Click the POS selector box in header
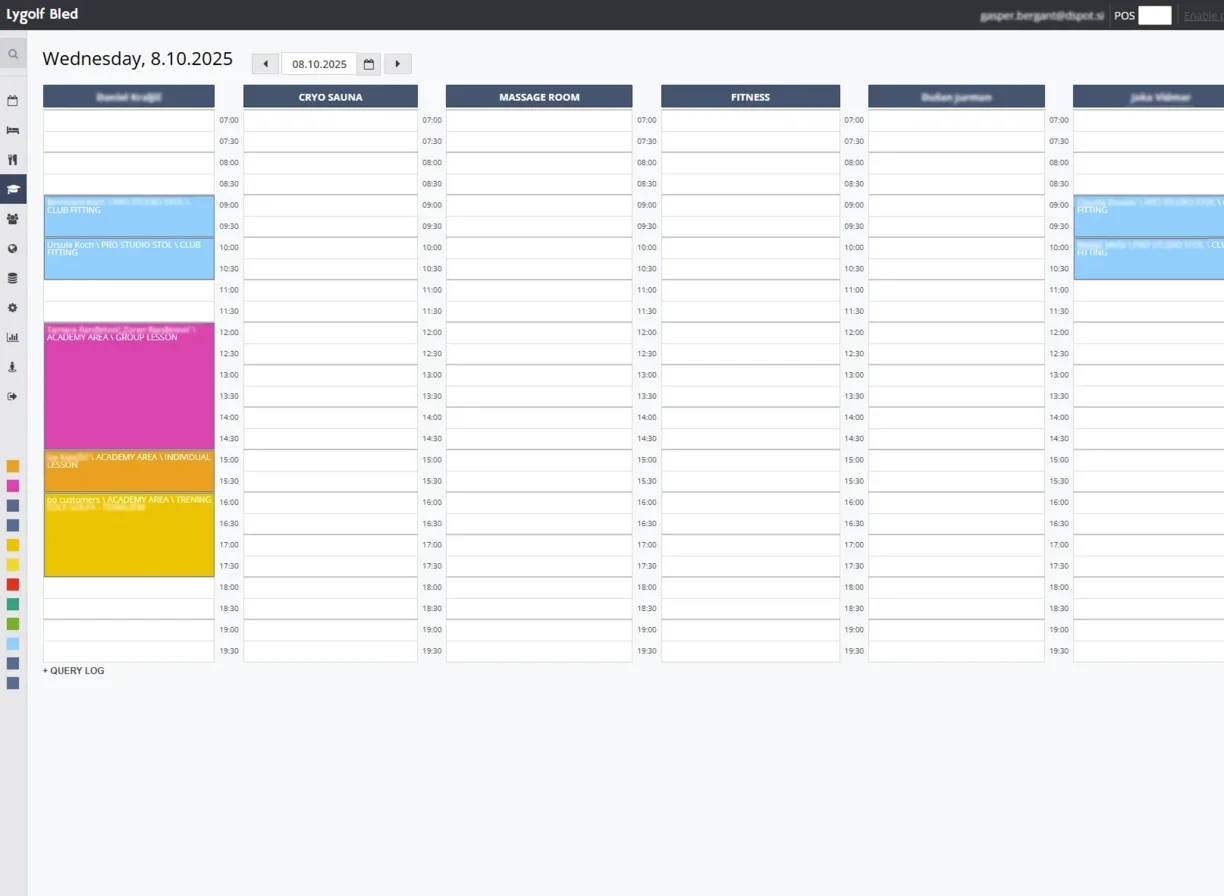The height and width of the screenshot is (896, 1224). [1154, 15]
